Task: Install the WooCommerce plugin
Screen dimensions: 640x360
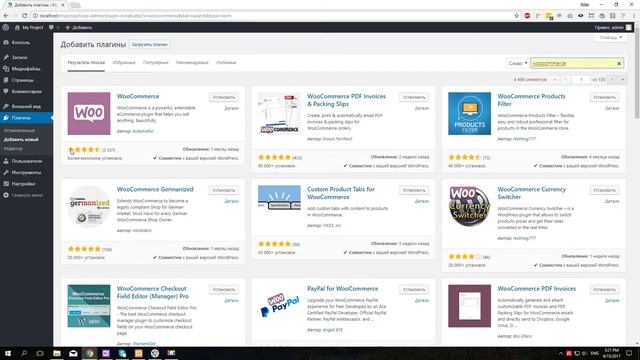Action: (224, 97)
